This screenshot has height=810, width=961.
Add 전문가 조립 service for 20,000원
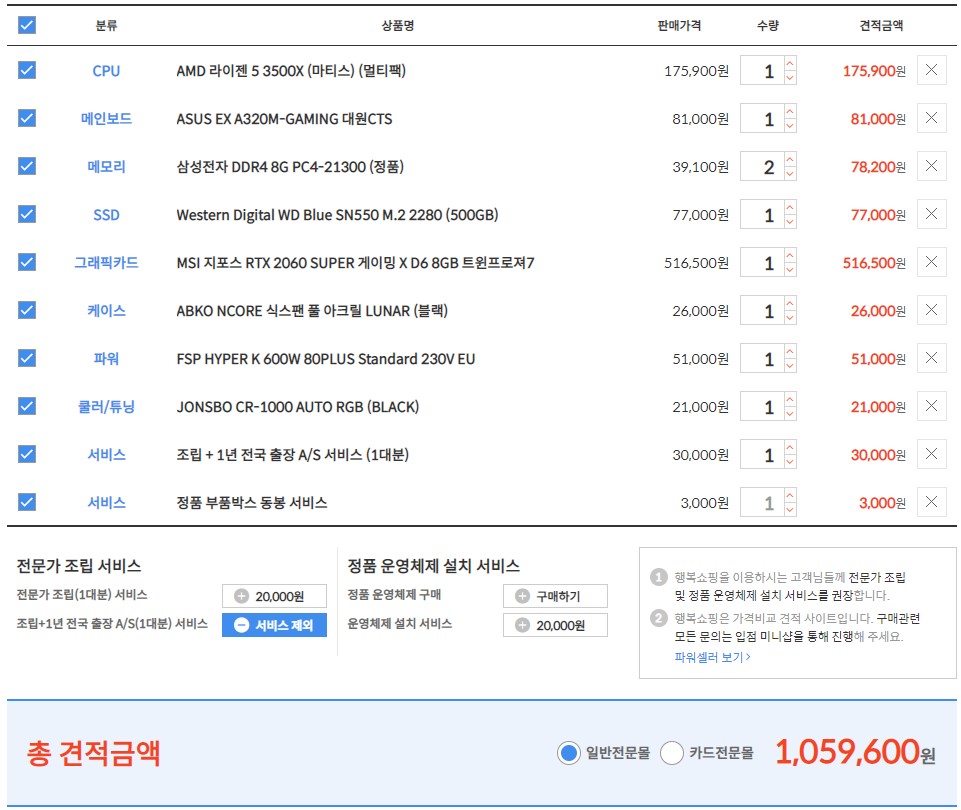click(x=274, y=596)
